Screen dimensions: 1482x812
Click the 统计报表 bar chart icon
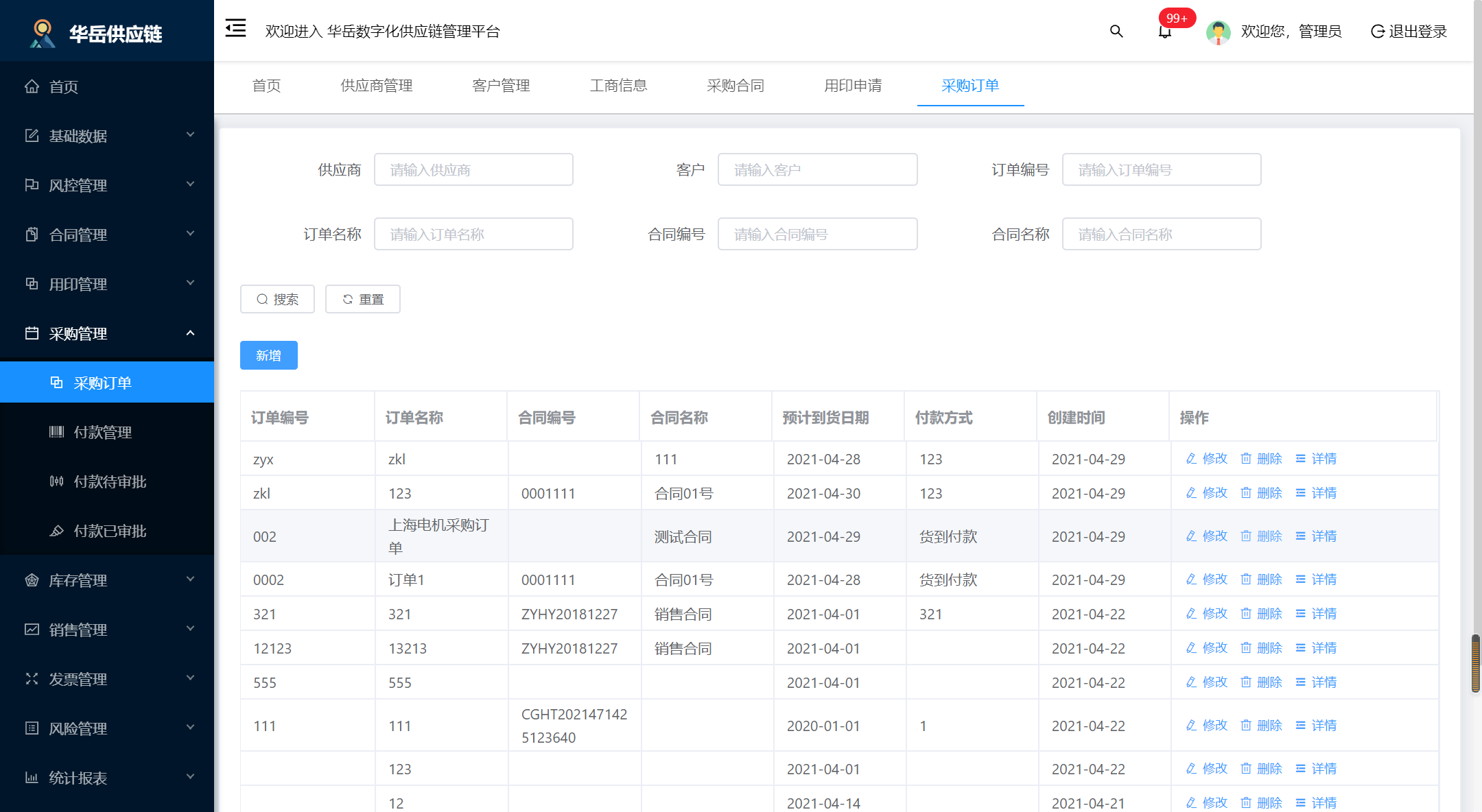click(x=32, y=778)
